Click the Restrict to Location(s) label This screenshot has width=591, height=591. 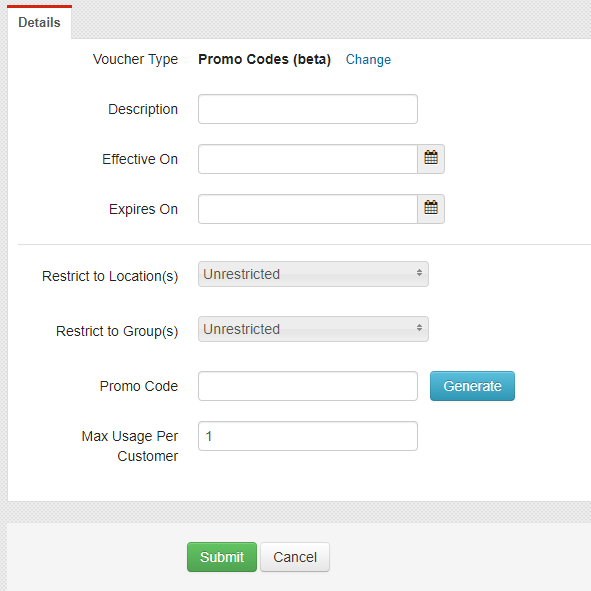pos(110,276)
